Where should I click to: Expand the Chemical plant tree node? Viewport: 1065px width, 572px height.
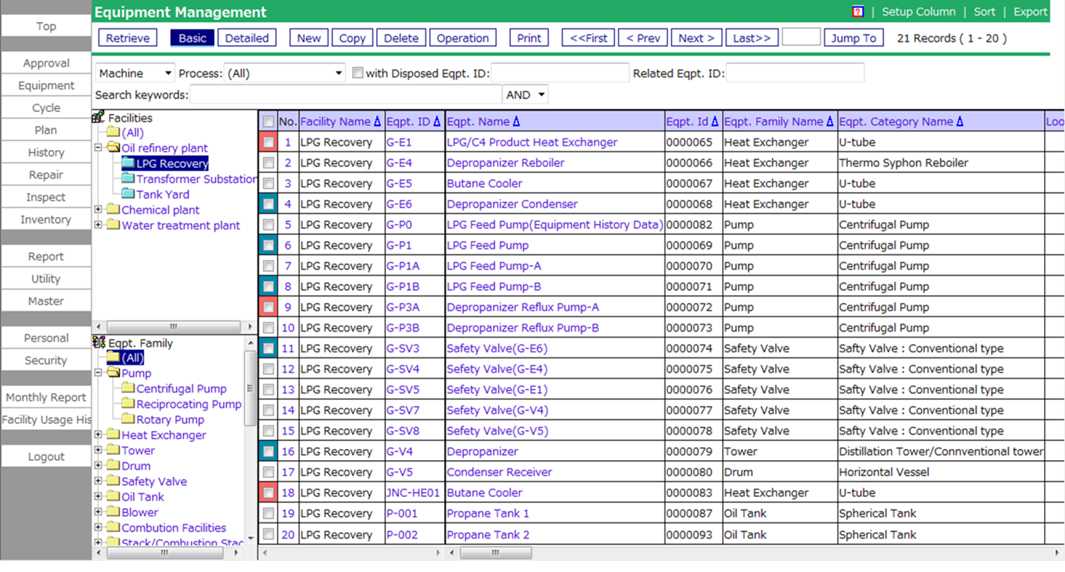coord(99,210)
